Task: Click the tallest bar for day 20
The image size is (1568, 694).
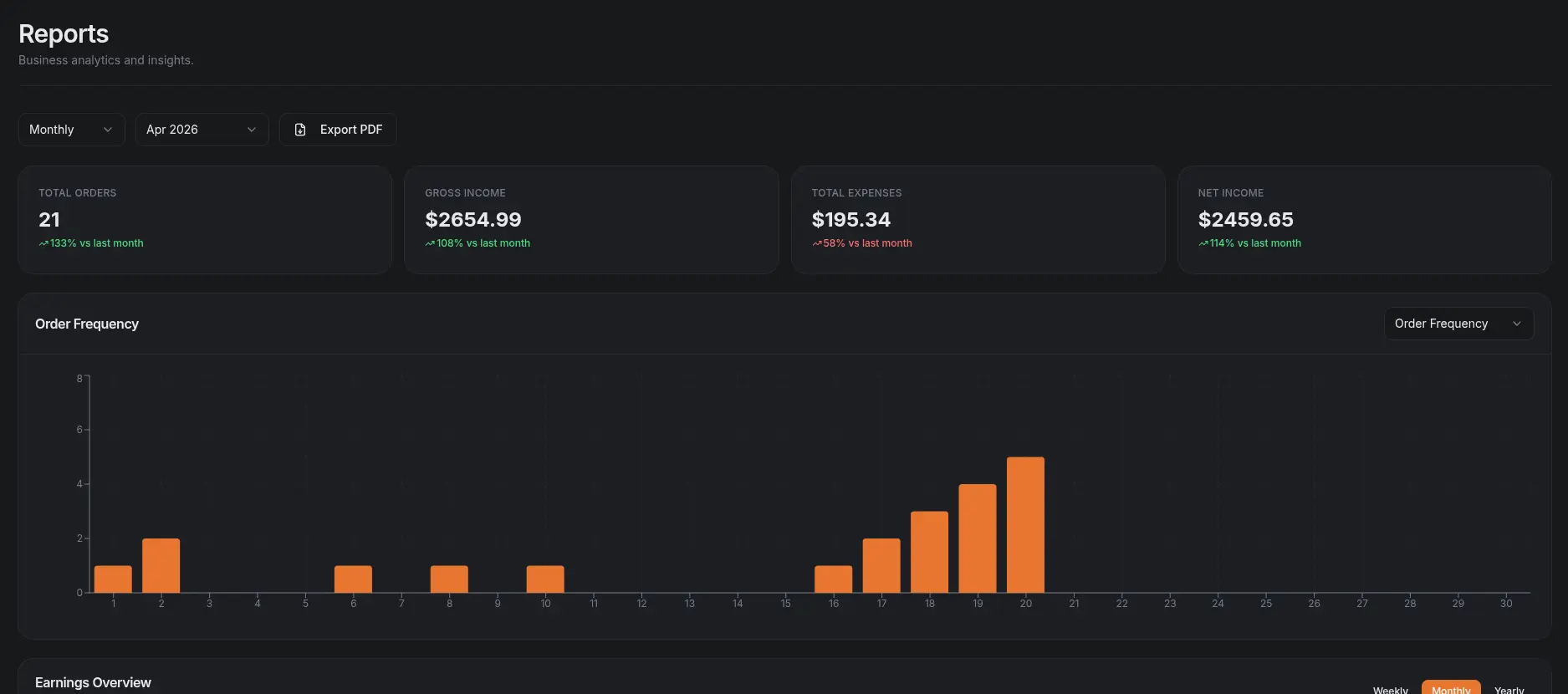Action: tap(1026, 525)
